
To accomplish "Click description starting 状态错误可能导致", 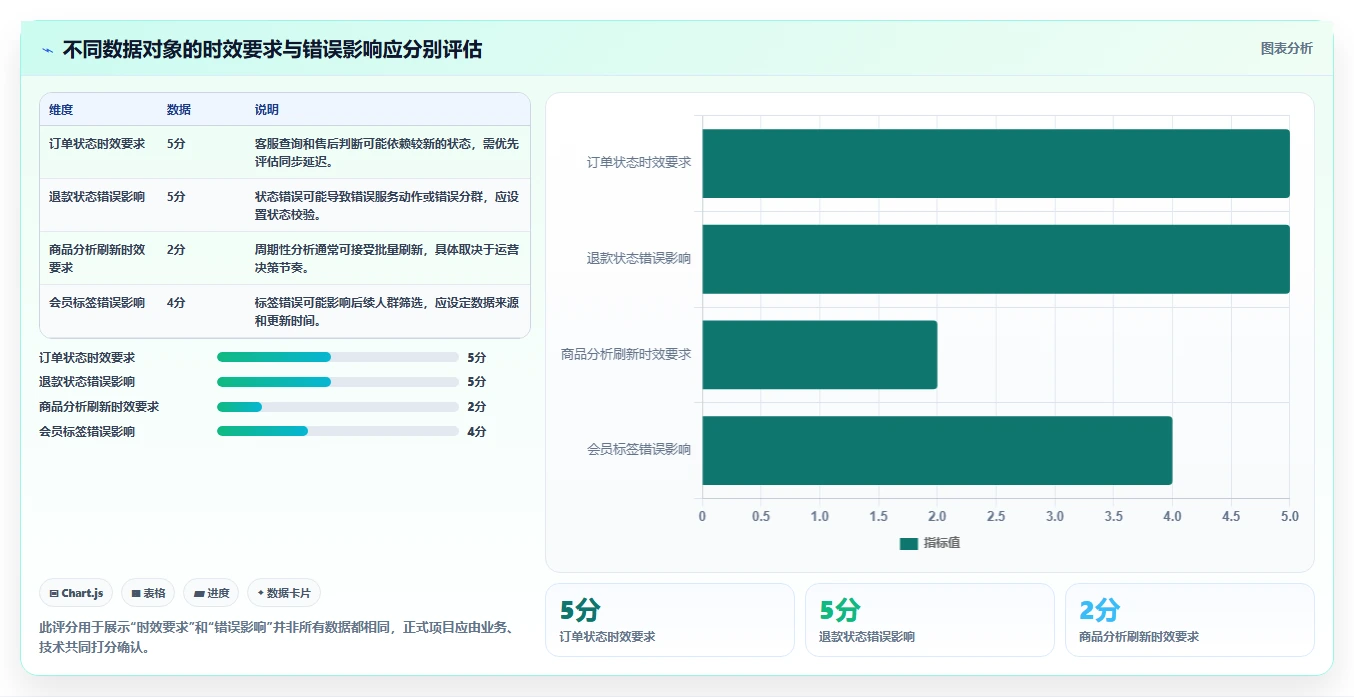I will click(387, 205).
